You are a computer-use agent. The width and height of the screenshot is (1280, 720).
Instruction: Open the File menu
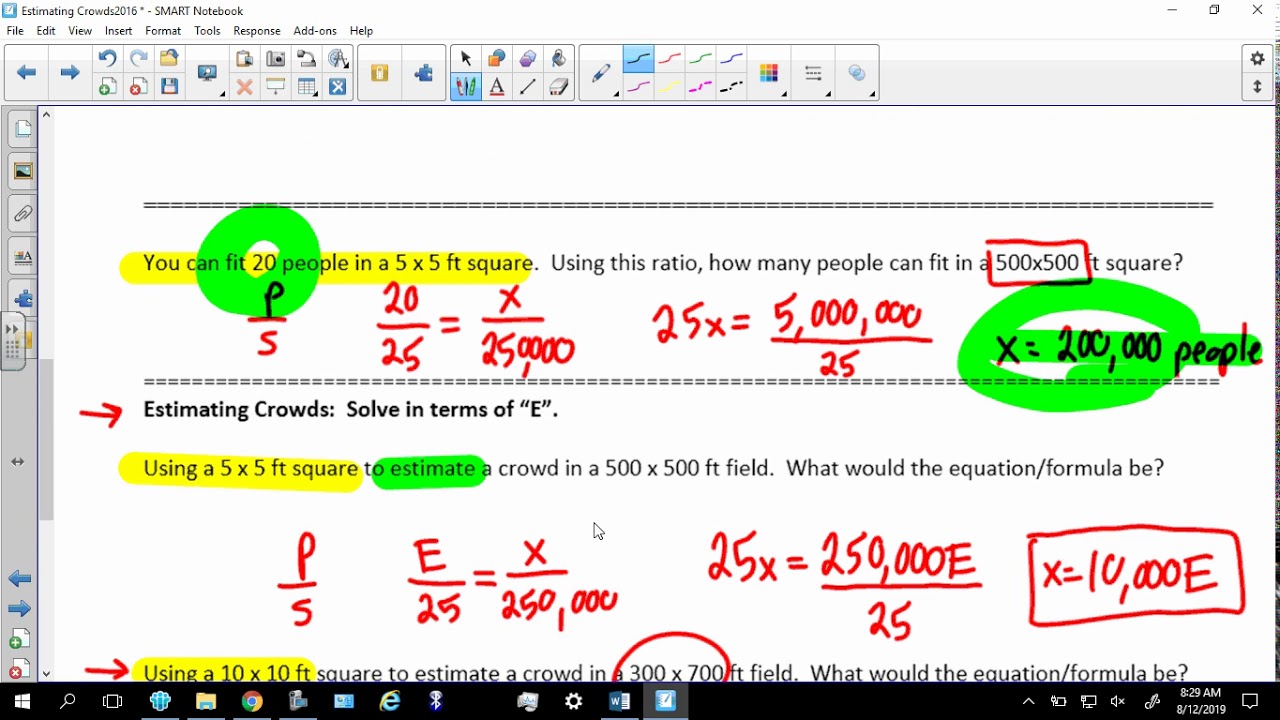(15, 31)
